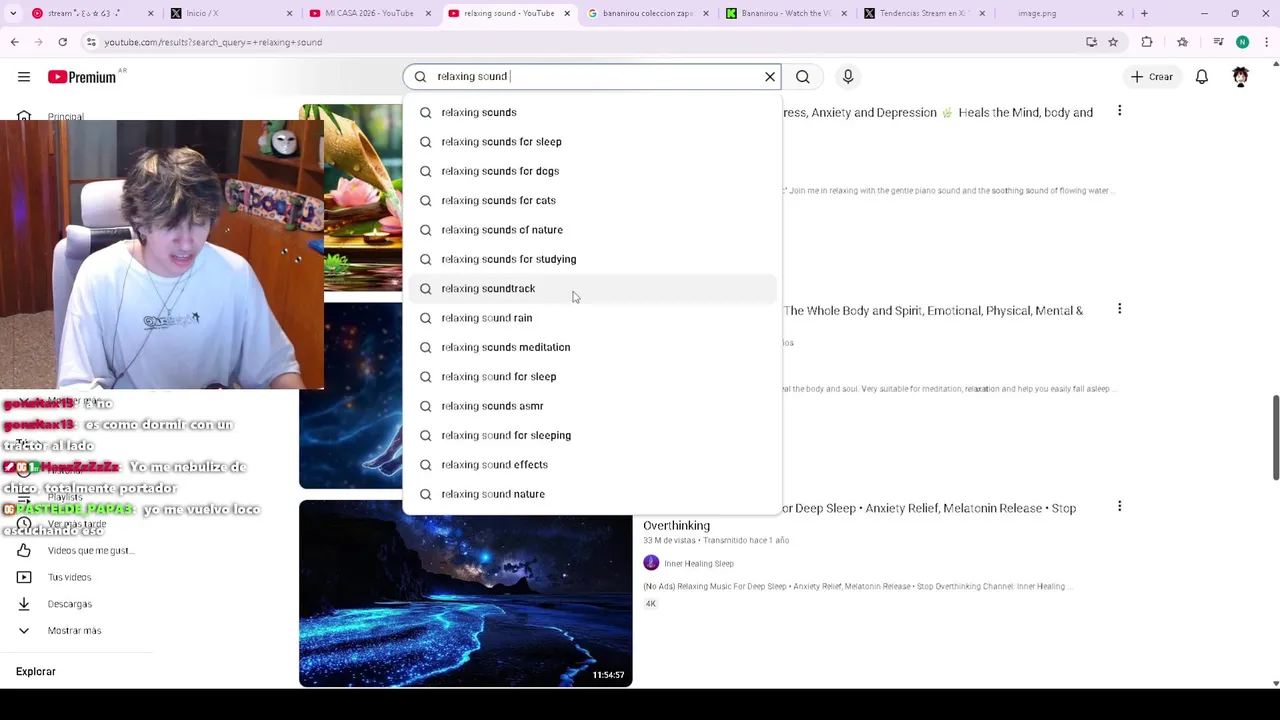Clear the search box with the X
This screenshot has height=720, width=1280.
click(770, 77)
